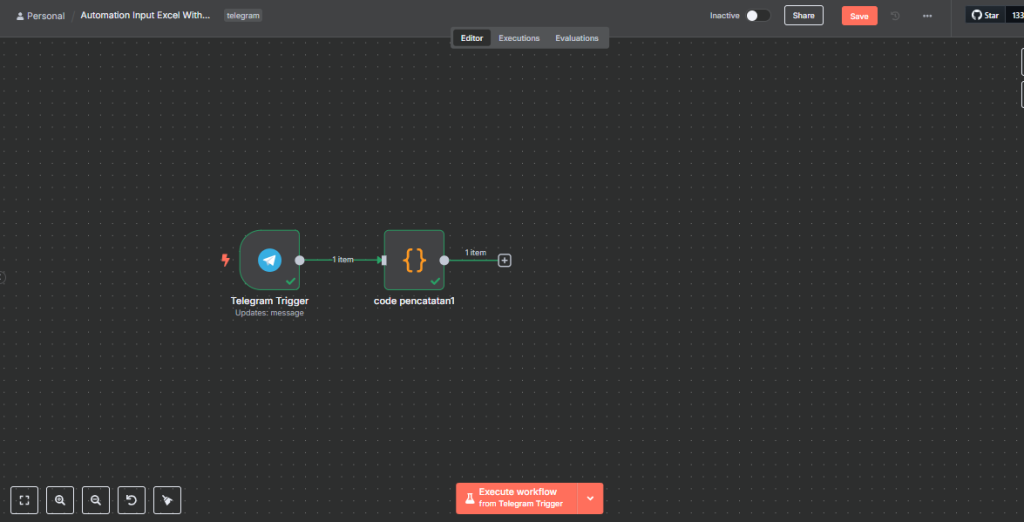
Task: Click the Save button
Action: pos(859,16)
